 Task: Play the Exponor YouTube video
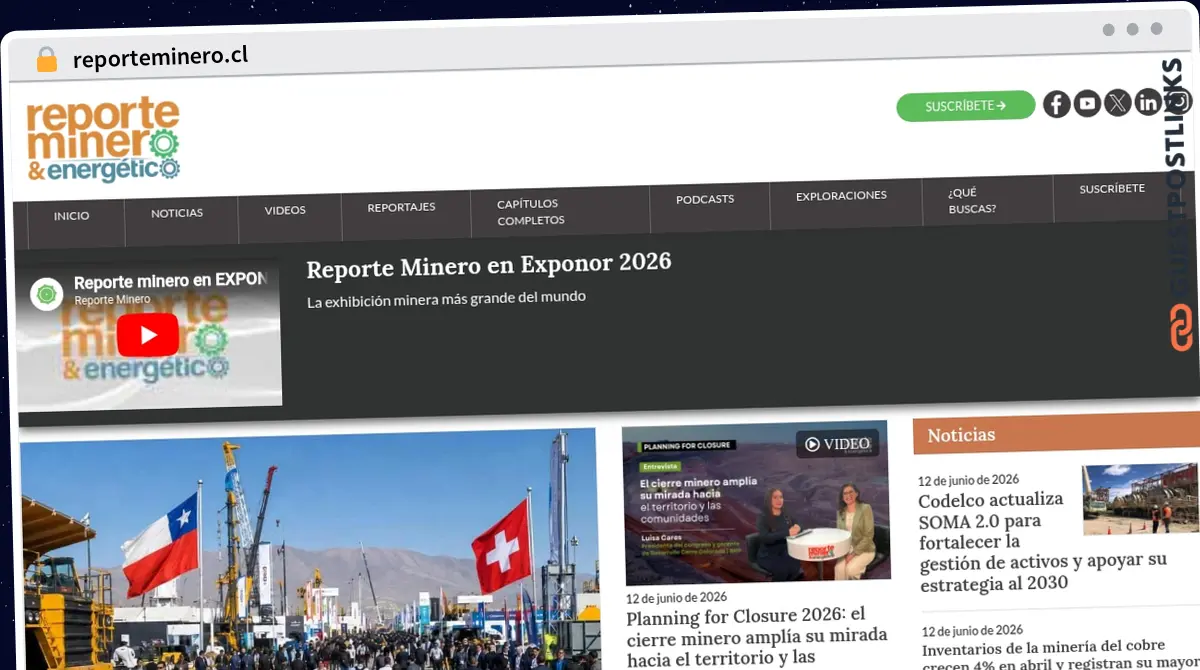[x=148, y=335]
